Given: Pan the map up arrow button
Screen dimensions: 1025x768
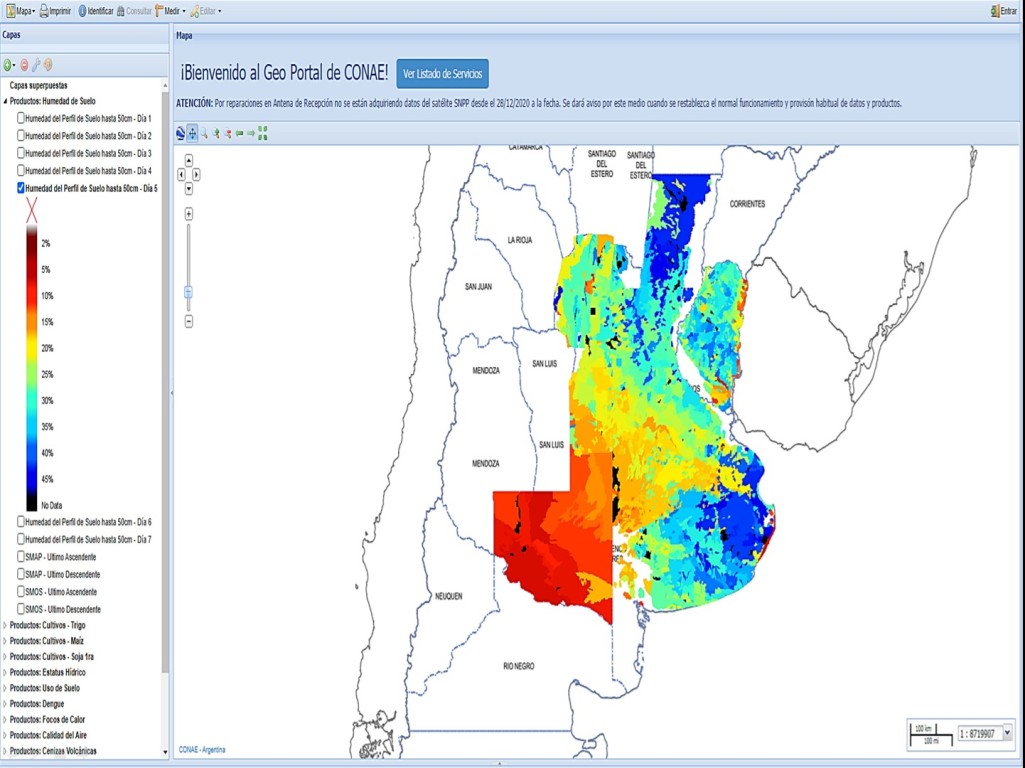Looking at the screenshot, I should [189, 160].
